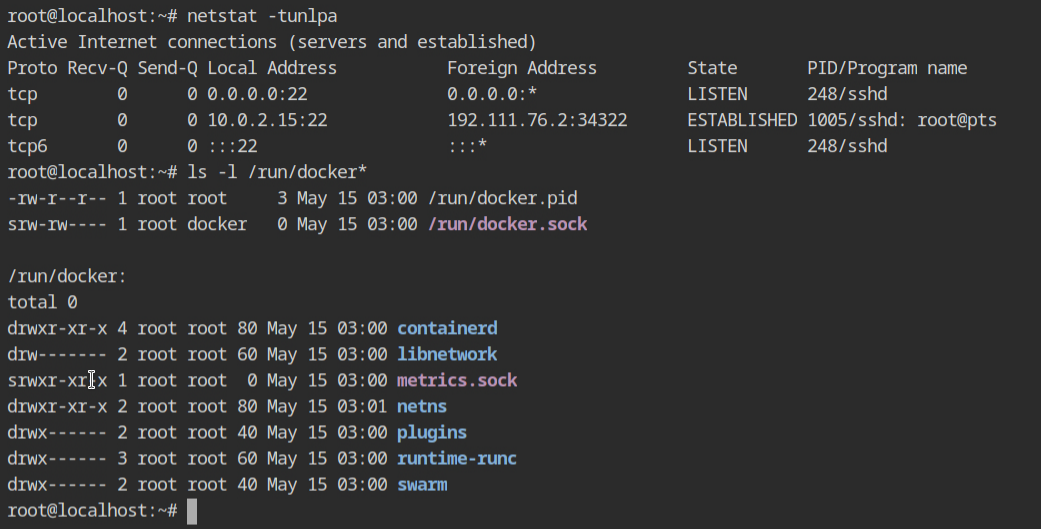Viewport: 1041px width, 529px height.
Task: Click the libnetwork directory entry
Action: (447, 354)
